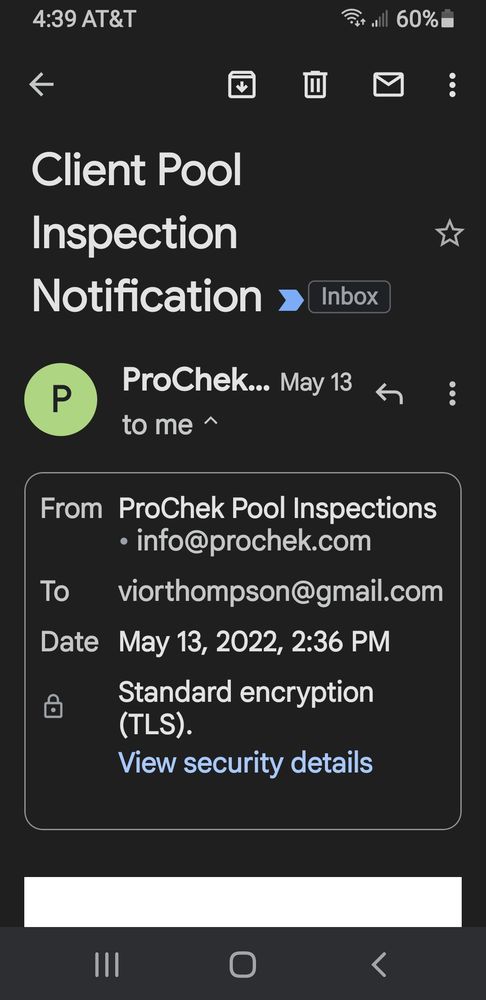Go to home screen via home button
The height and width of the screenshot is (1000, 486).
click(242, 964)
